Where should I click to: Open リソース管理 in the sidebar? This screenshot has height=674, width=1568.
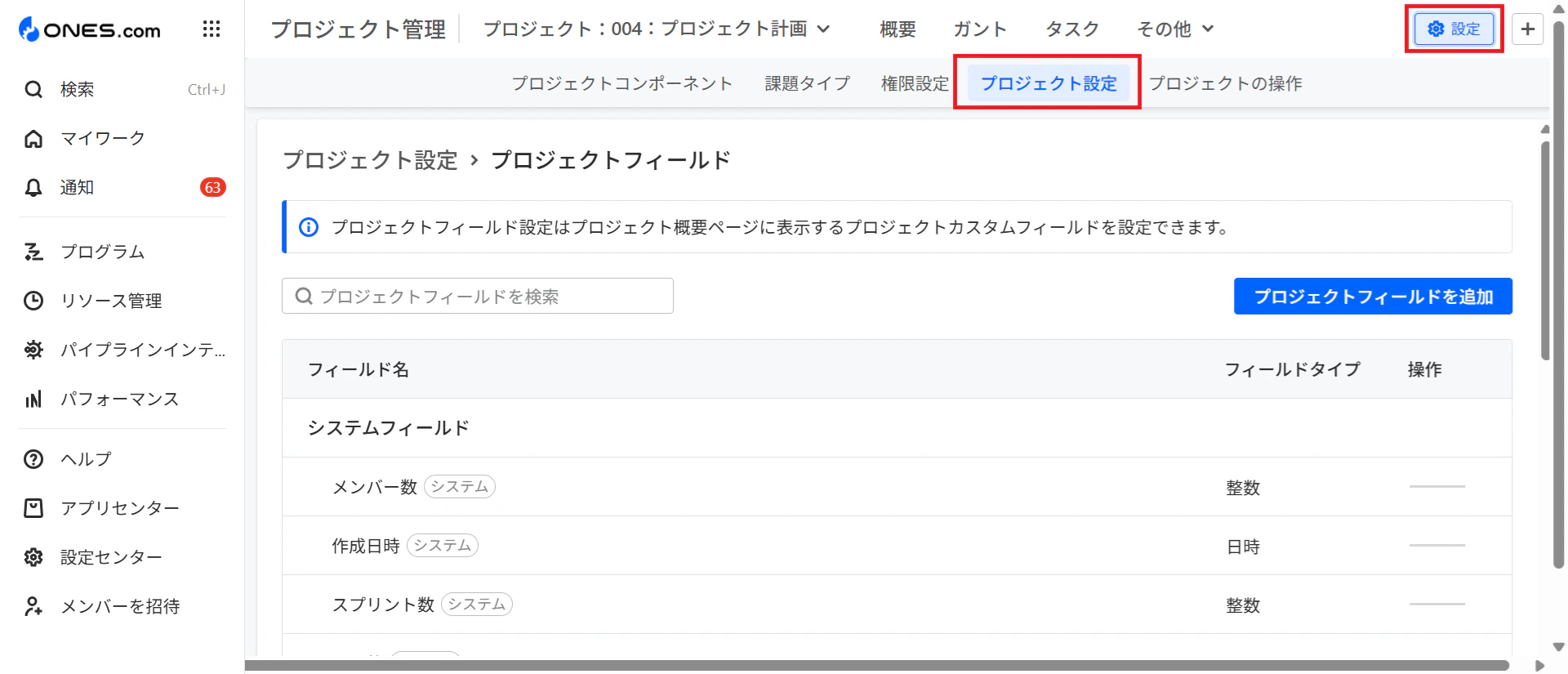[111, 301]
